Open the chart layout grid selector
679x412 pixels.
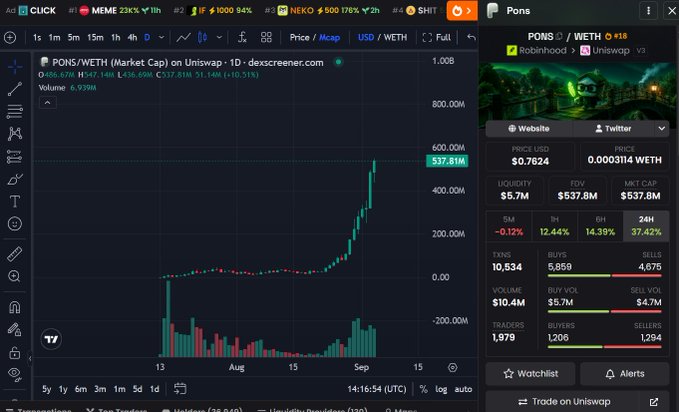[266, 38]
